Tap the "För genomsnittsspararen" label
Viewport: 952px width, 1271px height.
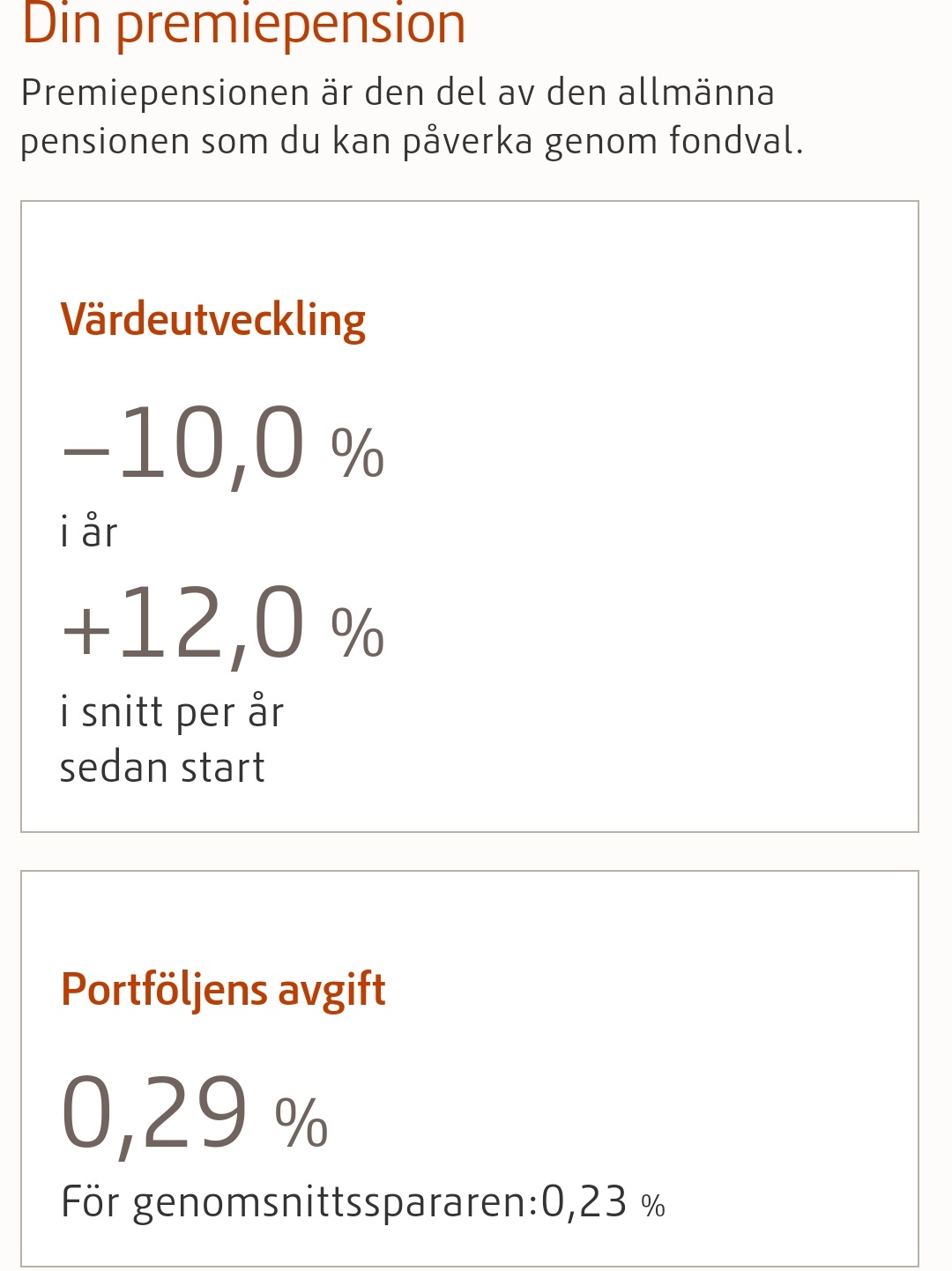298,1202
